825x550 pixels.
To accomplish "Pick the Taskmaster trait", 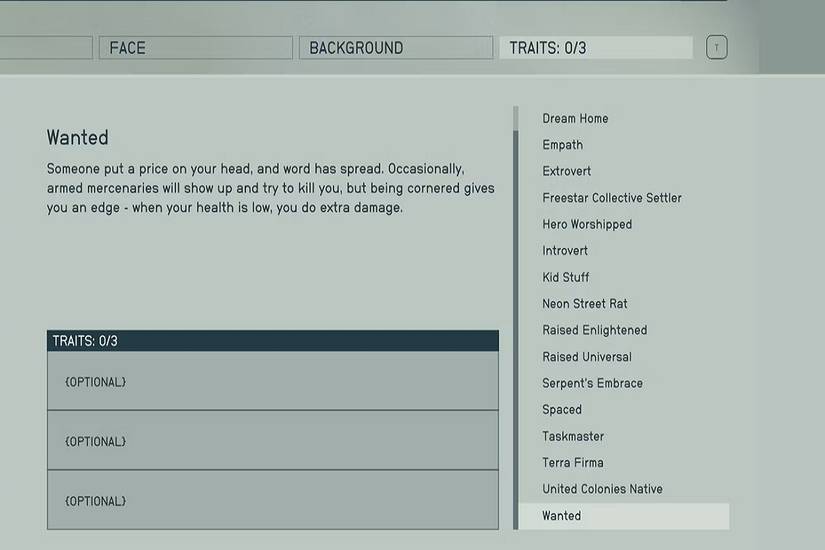I will 573,436.
